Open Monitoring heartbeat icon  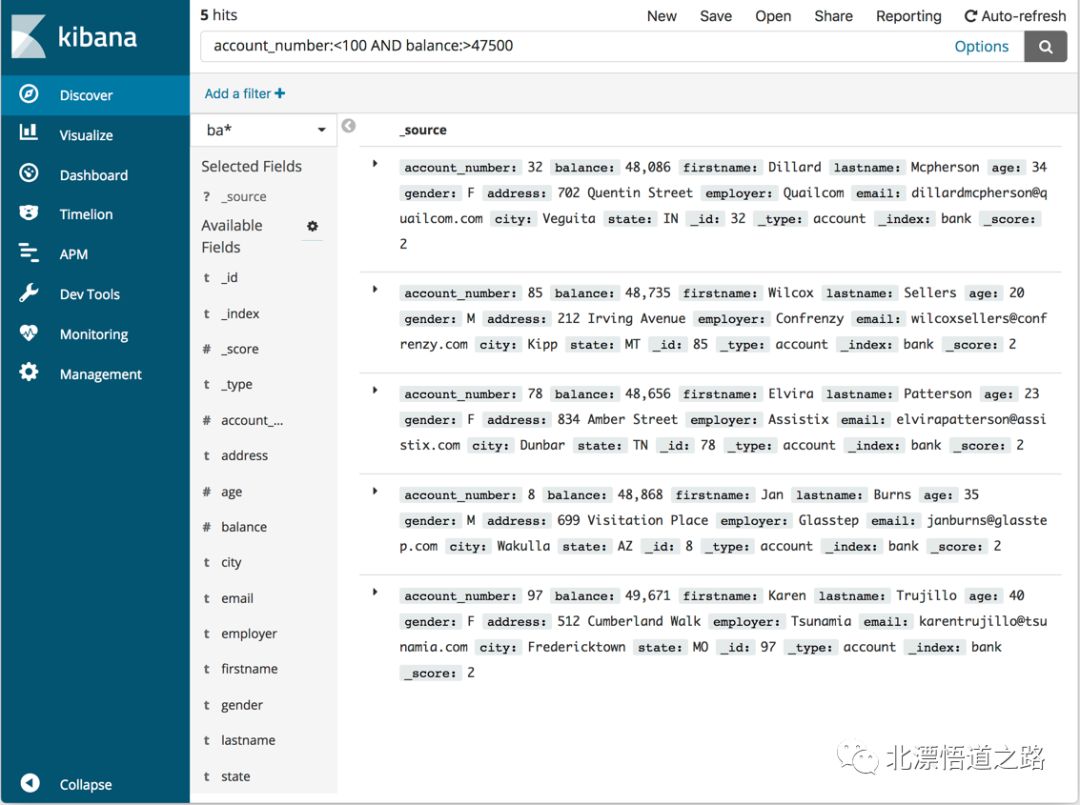(28, 333)
